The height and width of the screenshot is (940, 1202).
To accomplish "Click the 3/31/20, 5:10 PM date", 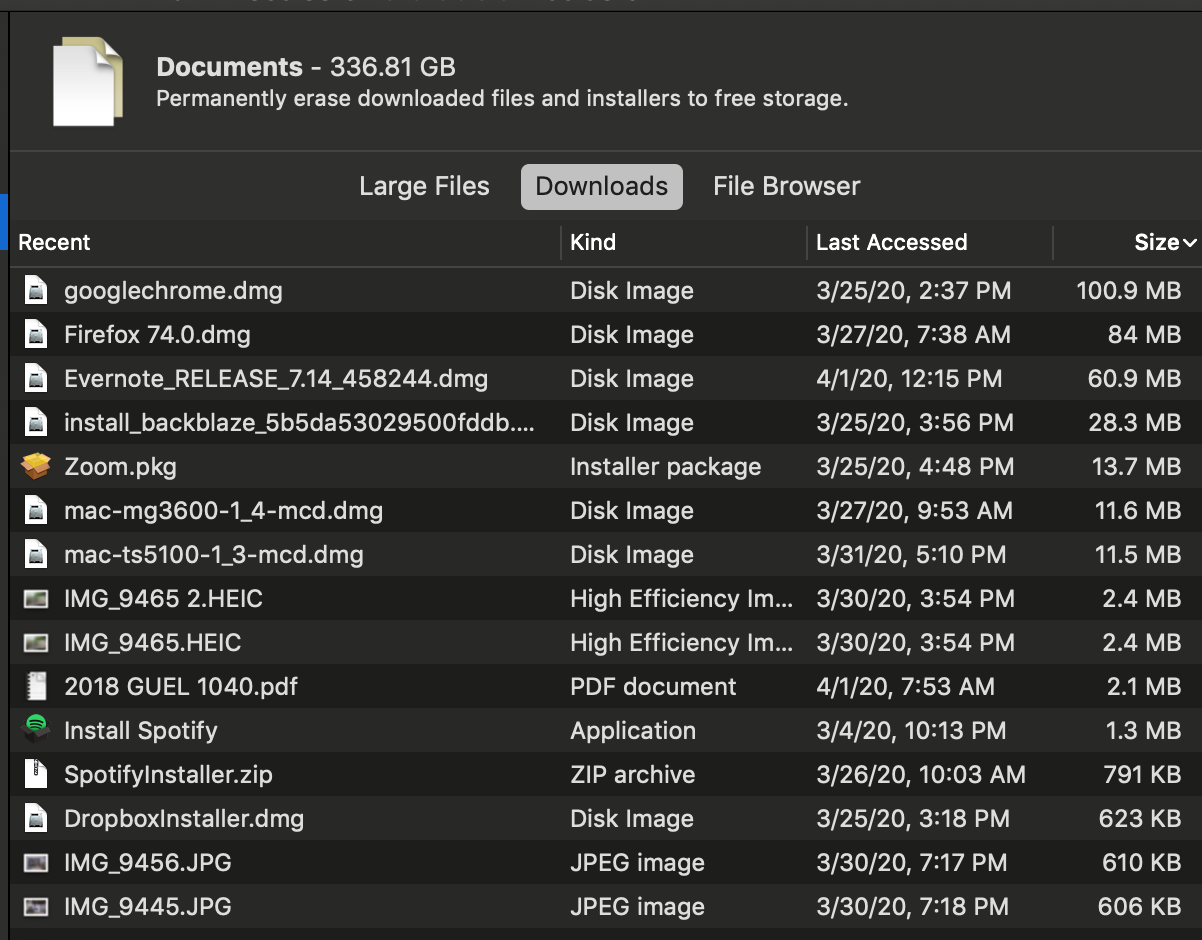I will (x=911, y=555).
